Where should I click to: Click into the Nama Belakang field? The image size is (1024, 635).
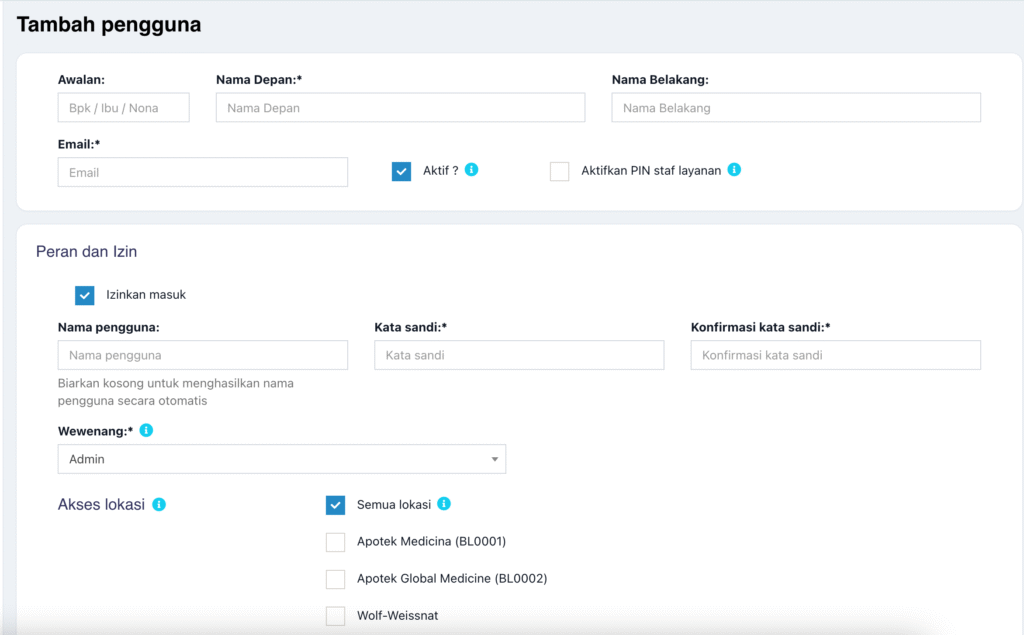tap(796, 108)
